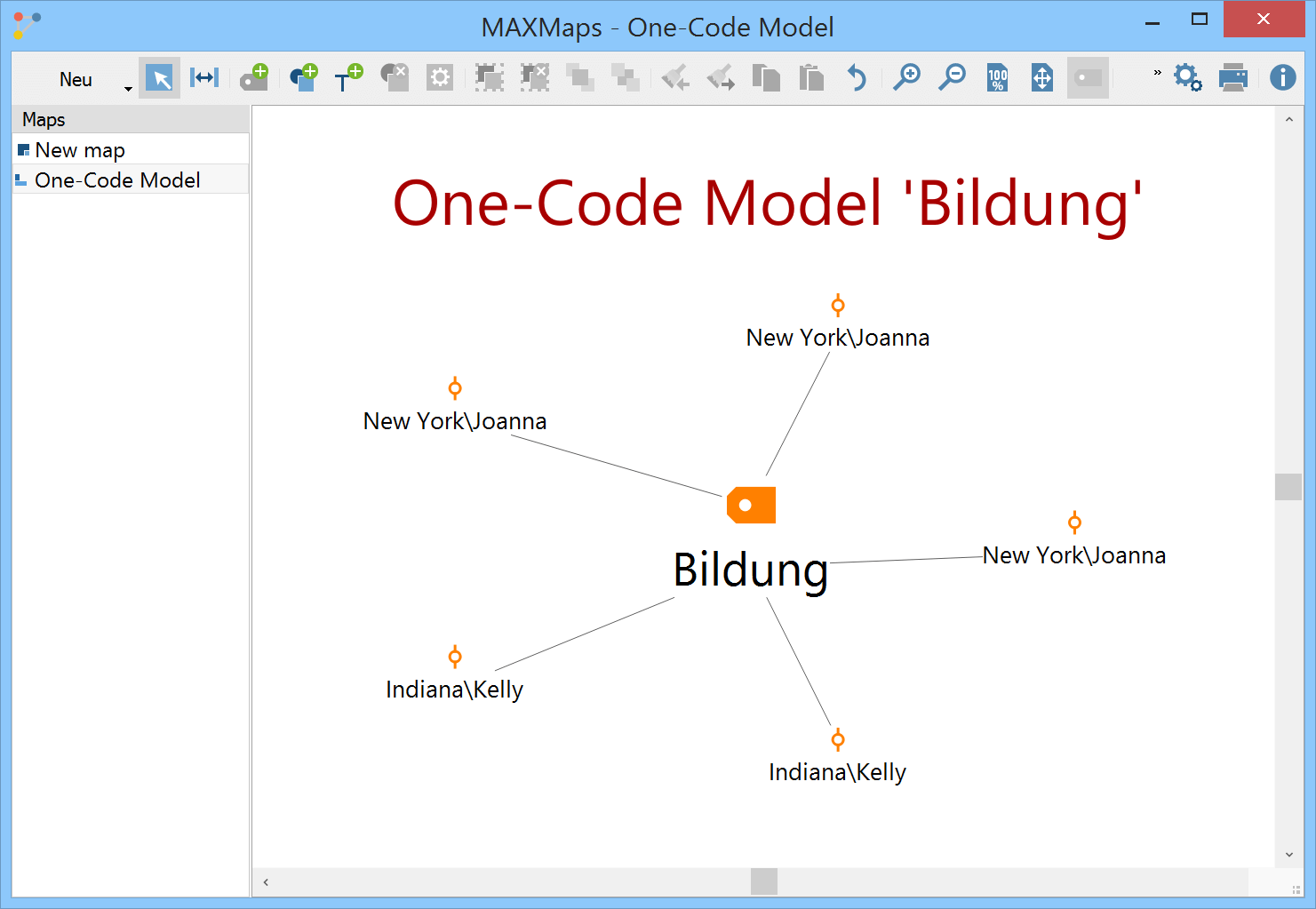Select the bottom 'Indiana\Kelly' label
The image size is (1316, 909).
point(838,772)
